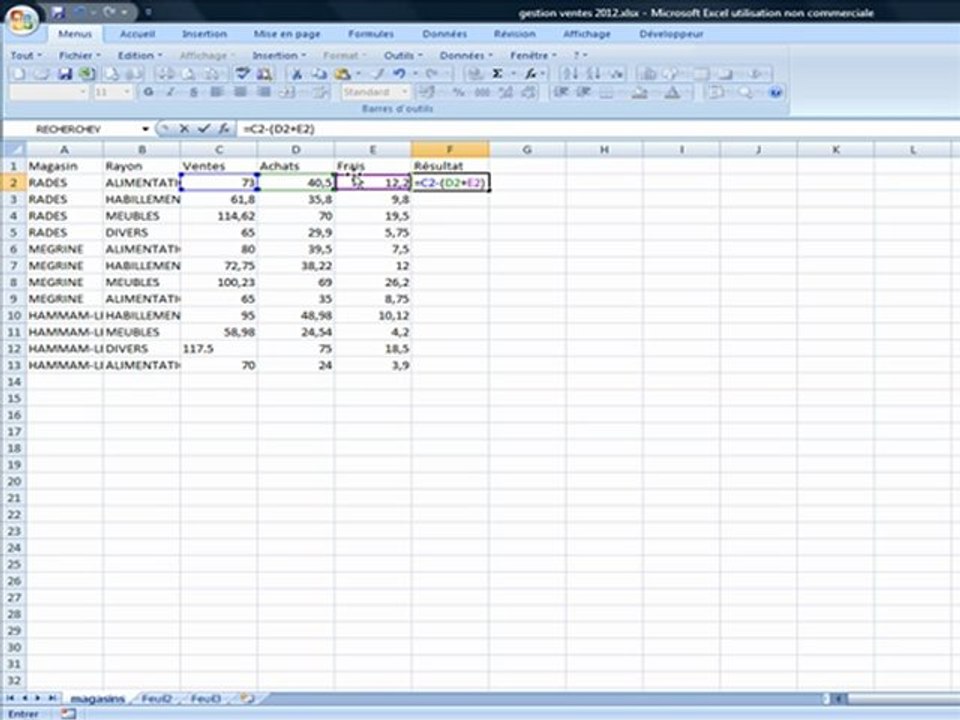Switch to the Accueil ribbon tab
This screenshot has width=960, height=720.
[137, 34]
